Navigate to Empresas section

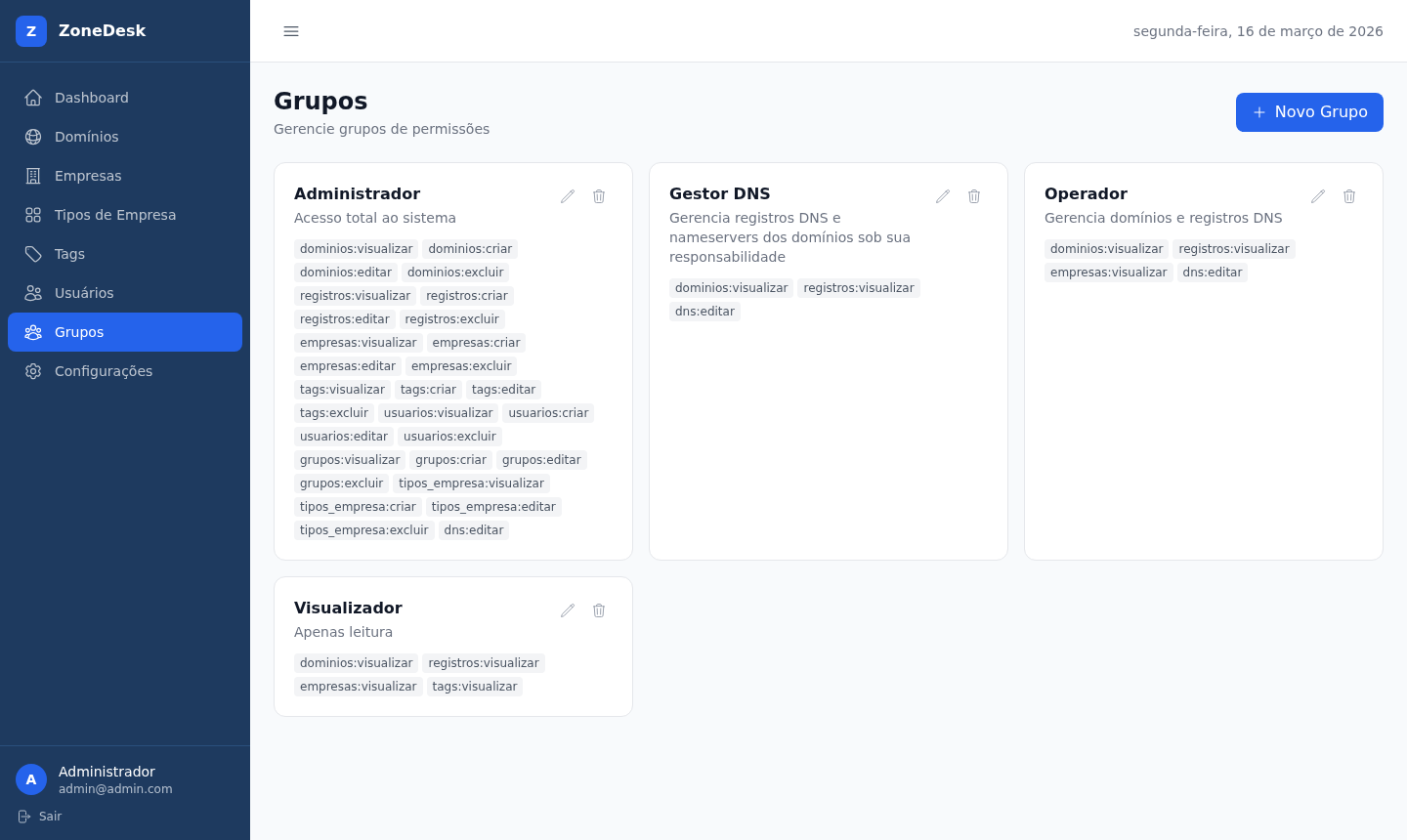pos(88,176)
